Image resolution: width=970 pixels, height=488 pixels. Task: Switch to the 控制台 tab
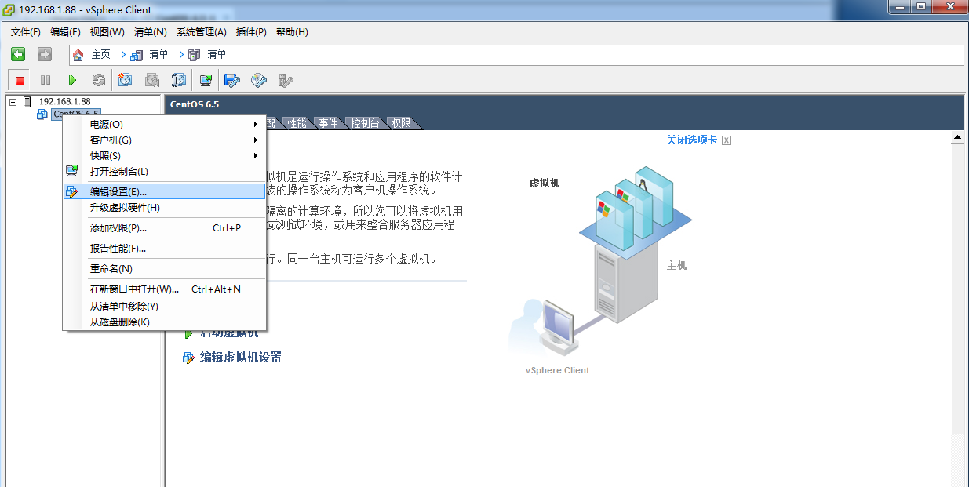pyautogui.click(x=365, y=123)
